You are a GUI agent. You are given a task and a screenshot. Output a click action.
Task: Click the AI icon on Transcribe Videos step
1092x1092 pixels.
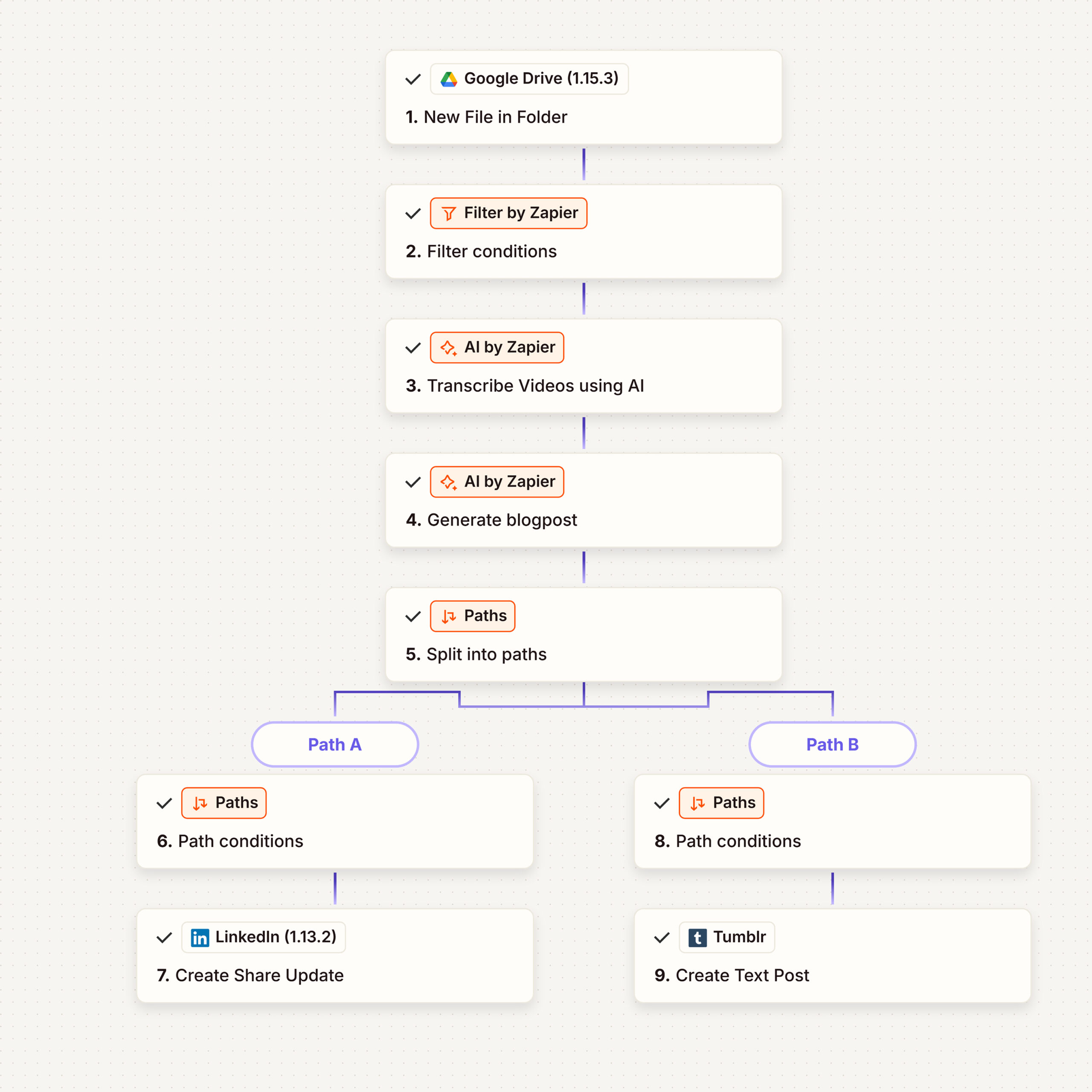(x=449, y=348)
